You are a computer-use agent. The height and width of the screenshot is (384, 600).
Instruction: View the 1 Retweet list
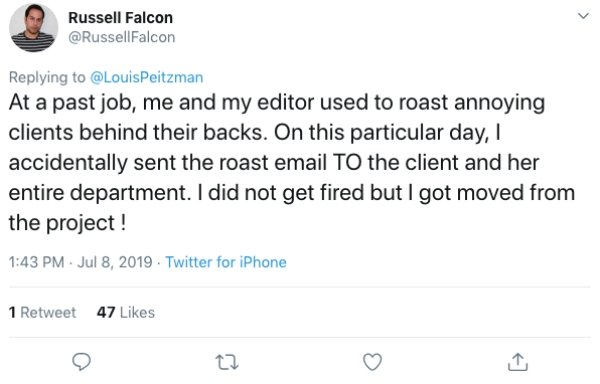pos(42,312)
